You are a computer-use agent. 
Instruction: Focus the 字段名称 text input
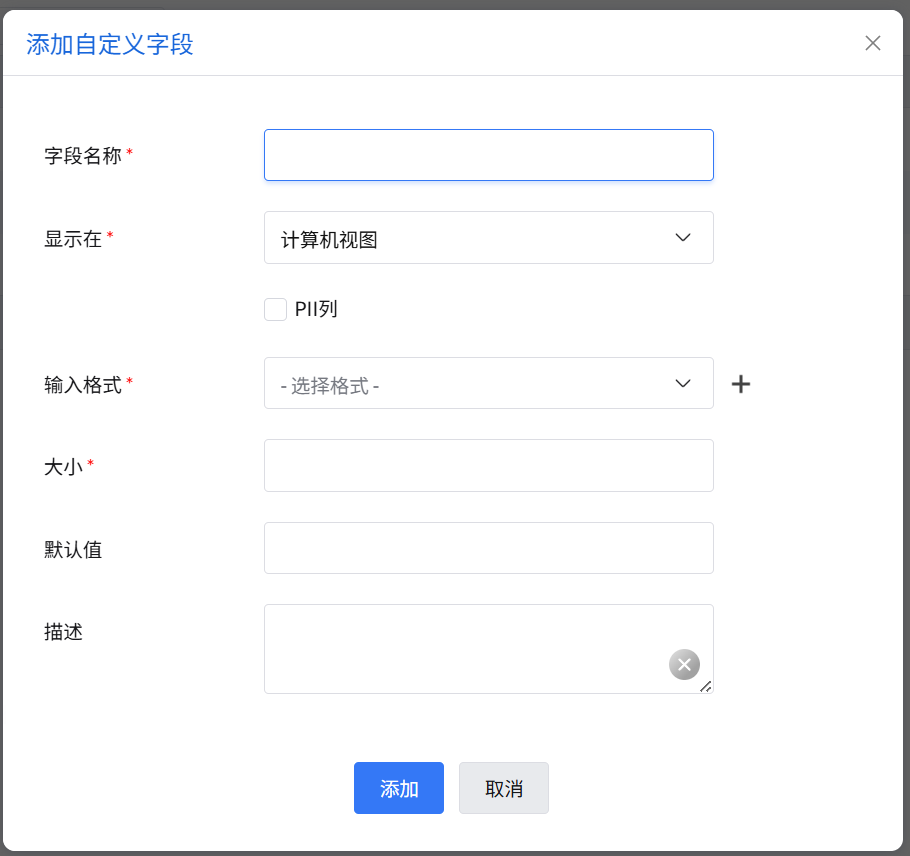pos(488,155)
